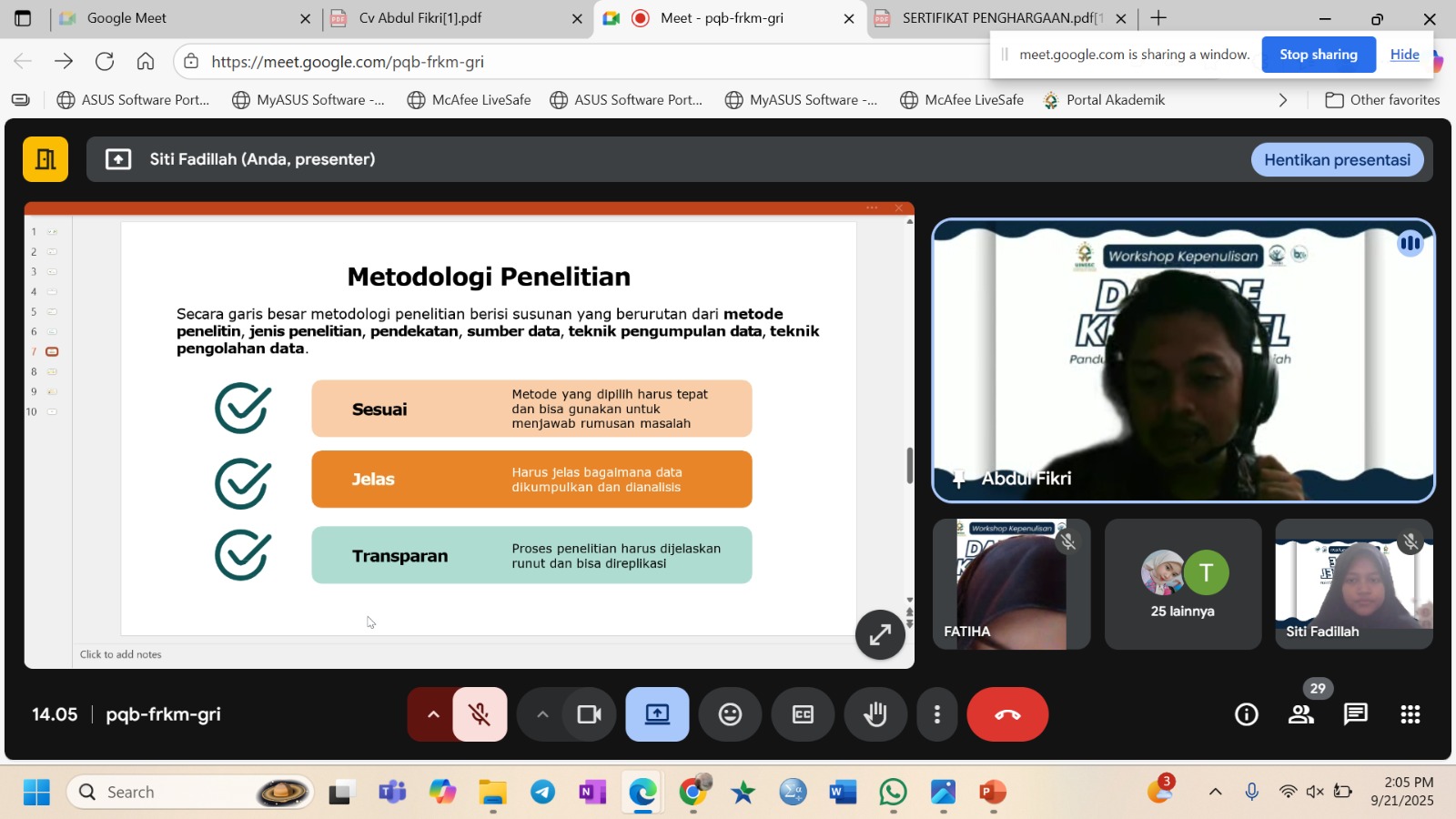1456x819 pixels.
Task: Toggle the camera off
Action: click(x=589, y=714)
